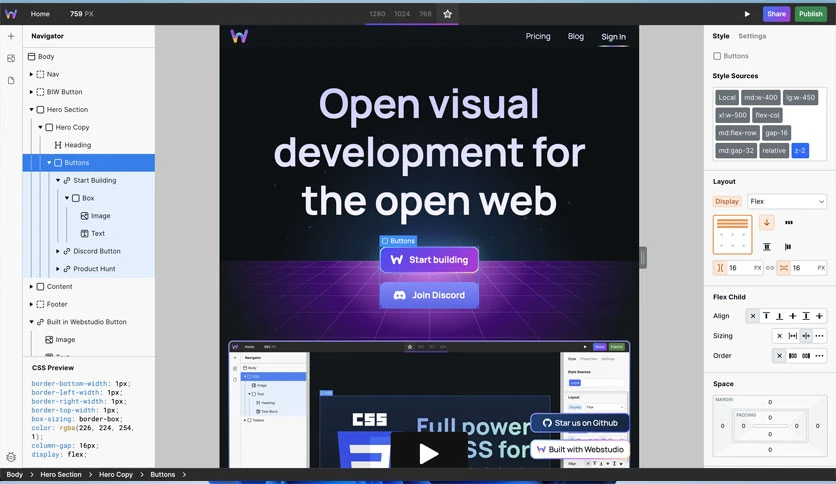Select the Align reset X option
Viewport: 836px width, 484px height.
(752, 316)
